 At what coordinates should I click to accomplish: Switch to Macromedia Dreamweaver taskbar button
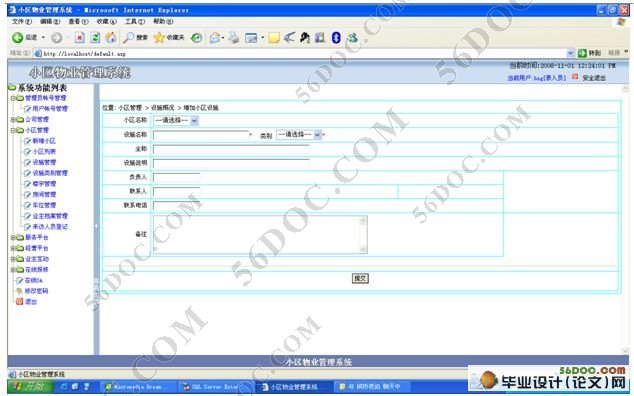137,387
